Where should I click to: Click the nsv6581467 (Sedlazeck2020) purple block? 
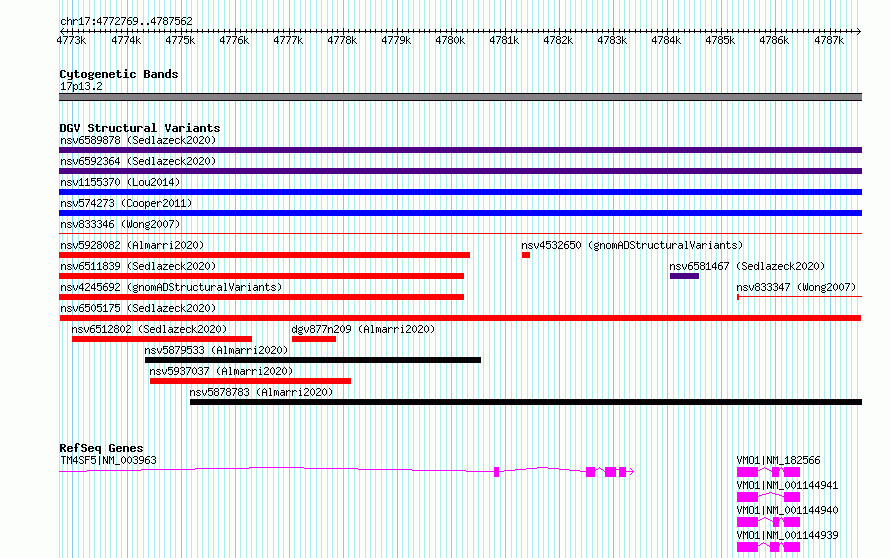point(684,276)
